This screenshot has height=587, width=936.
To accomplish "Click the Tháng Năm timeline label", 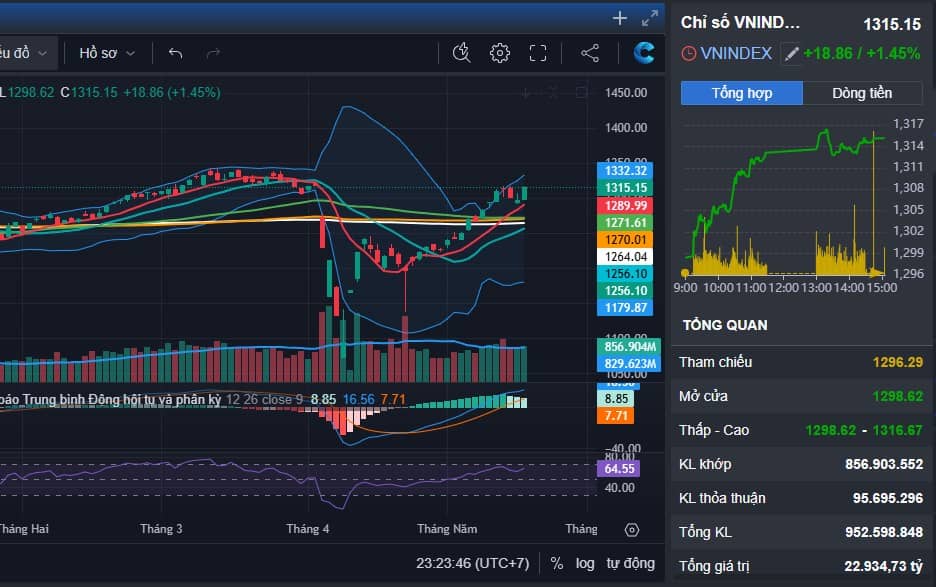I will pos(447,529).
